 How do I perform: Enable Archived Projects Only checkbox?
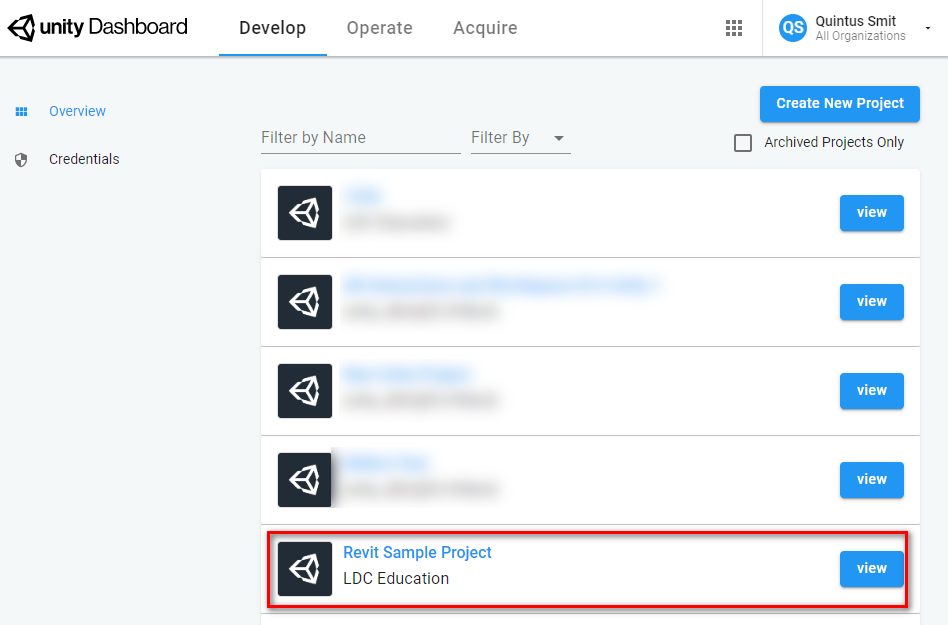click(743, 143)
